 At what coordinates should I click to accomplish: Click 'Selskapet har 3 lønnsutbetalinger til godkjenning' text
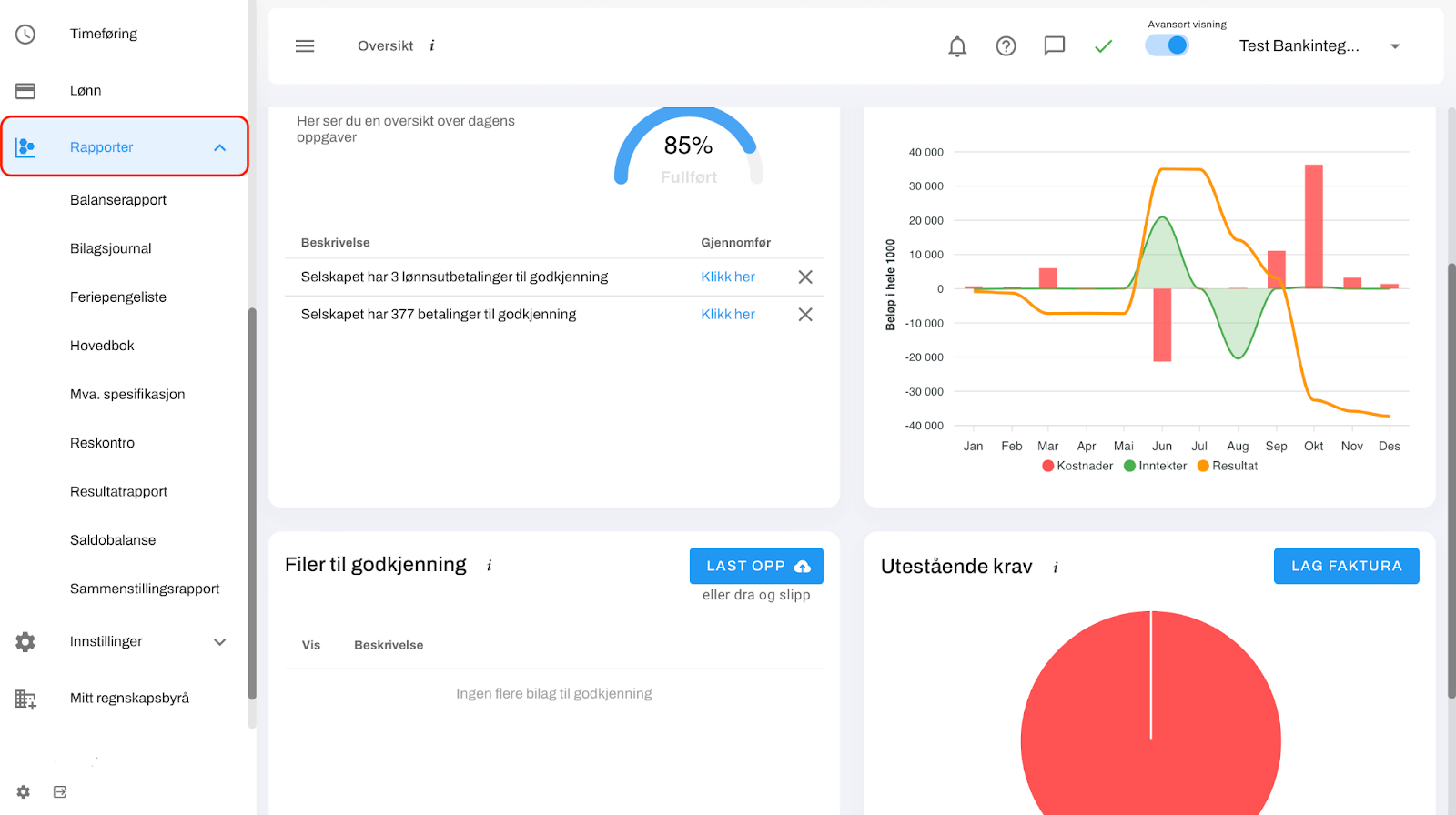pyautogui.click(x=454, y=277)
